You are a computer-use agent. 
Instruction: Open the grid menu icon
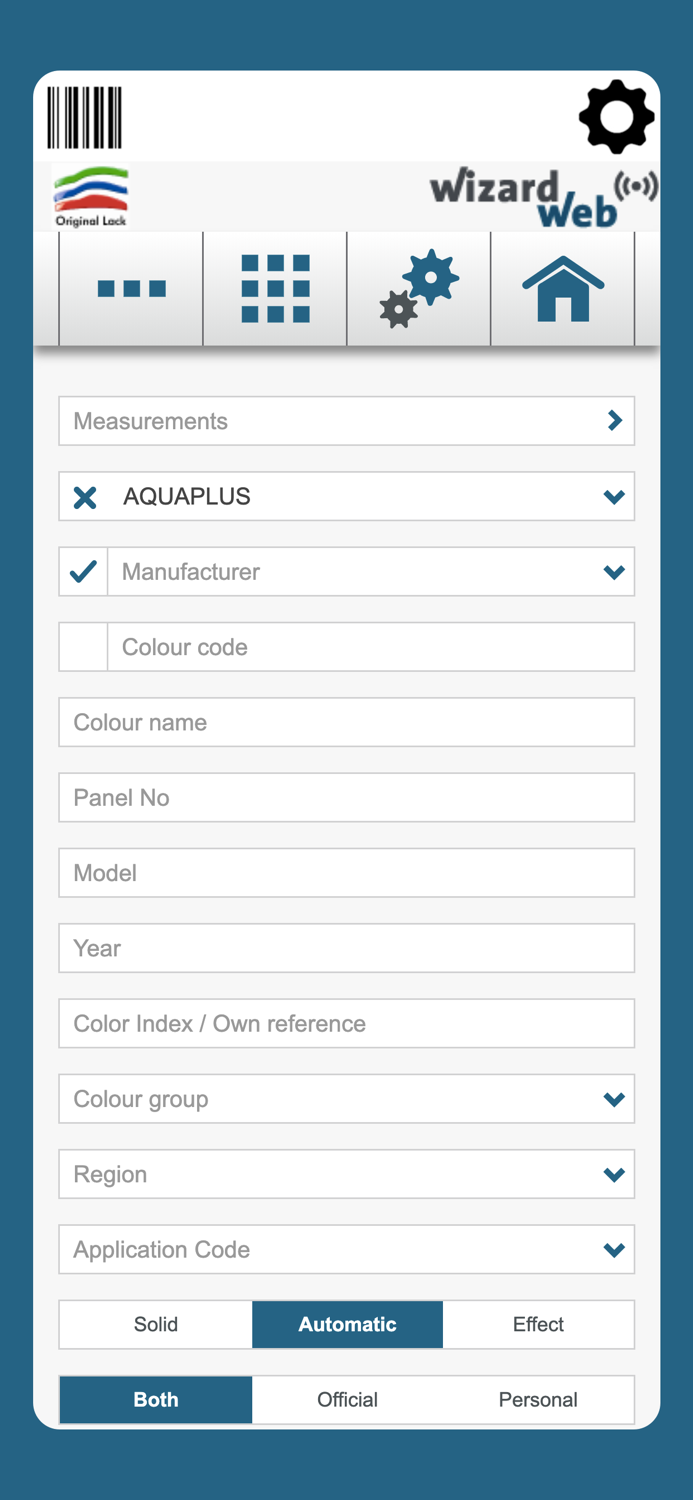pos(275,288)
